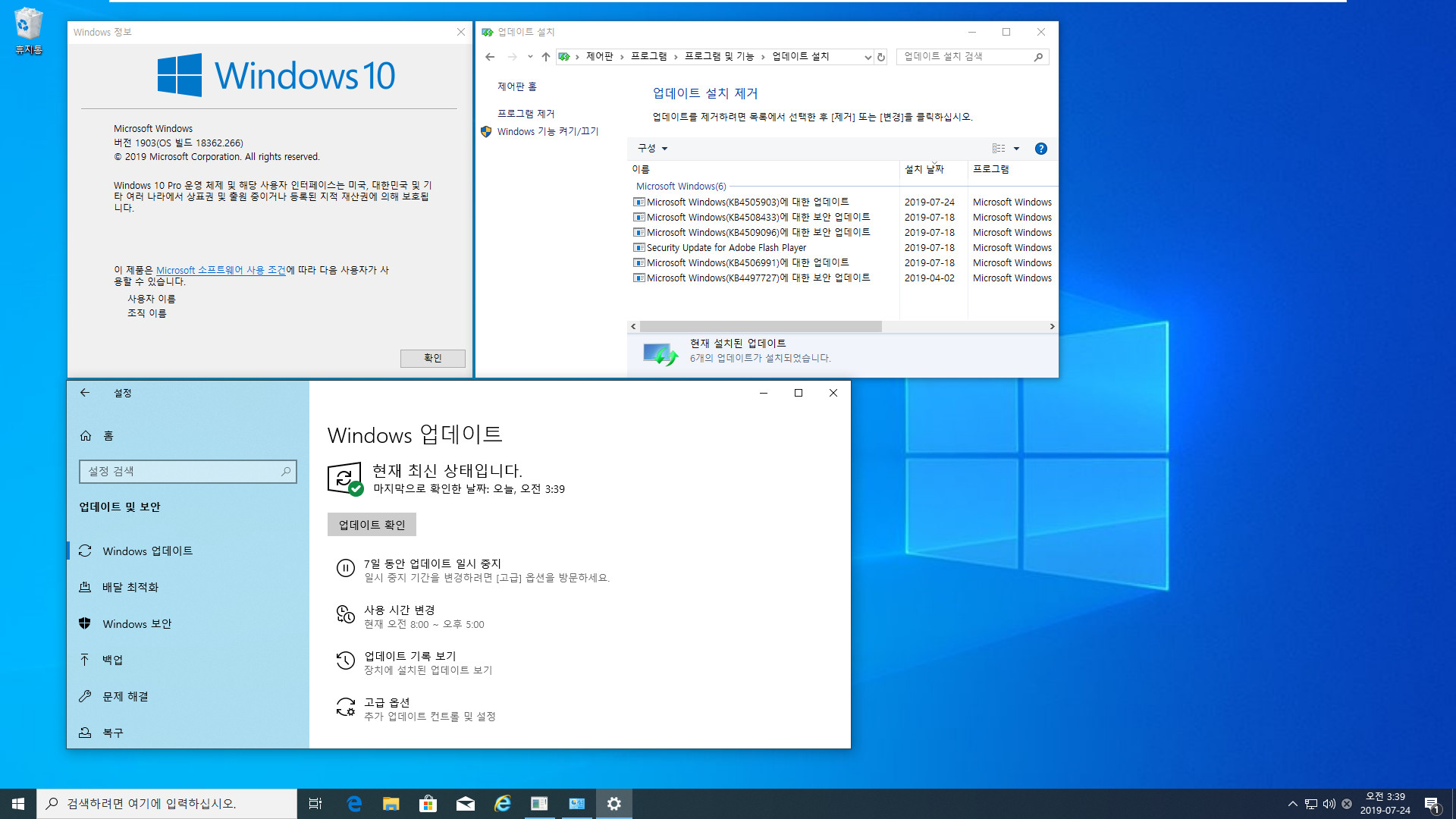
Task: Open Microsoft Store from taskbar
Action: pos(428,804)
